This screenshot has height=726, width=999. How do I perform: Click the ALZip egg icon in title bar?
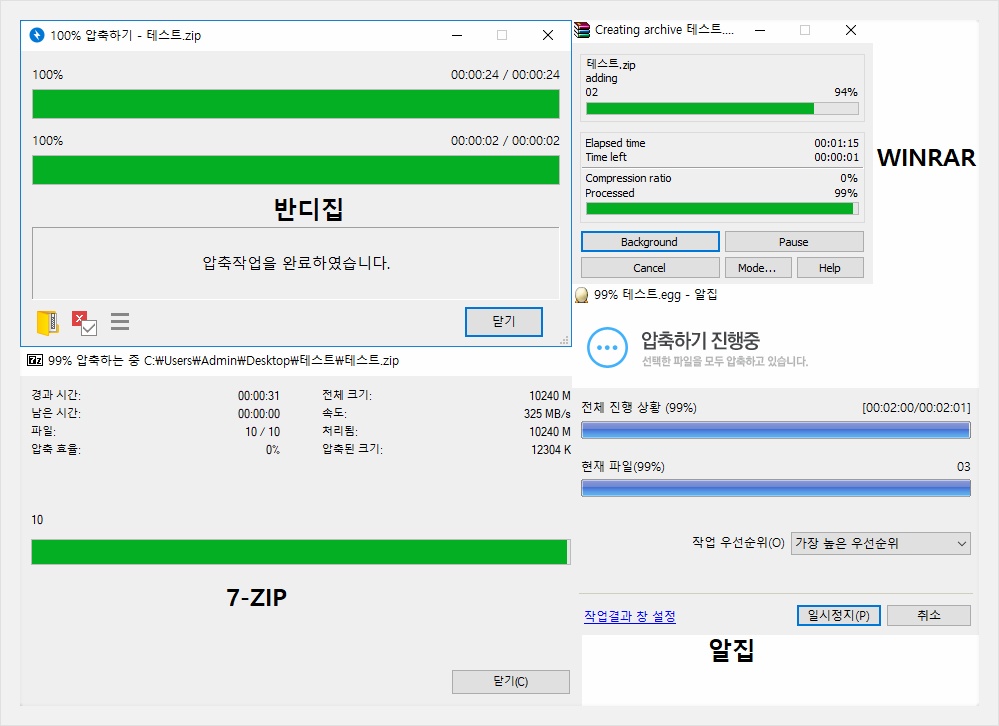pos(581,295)
